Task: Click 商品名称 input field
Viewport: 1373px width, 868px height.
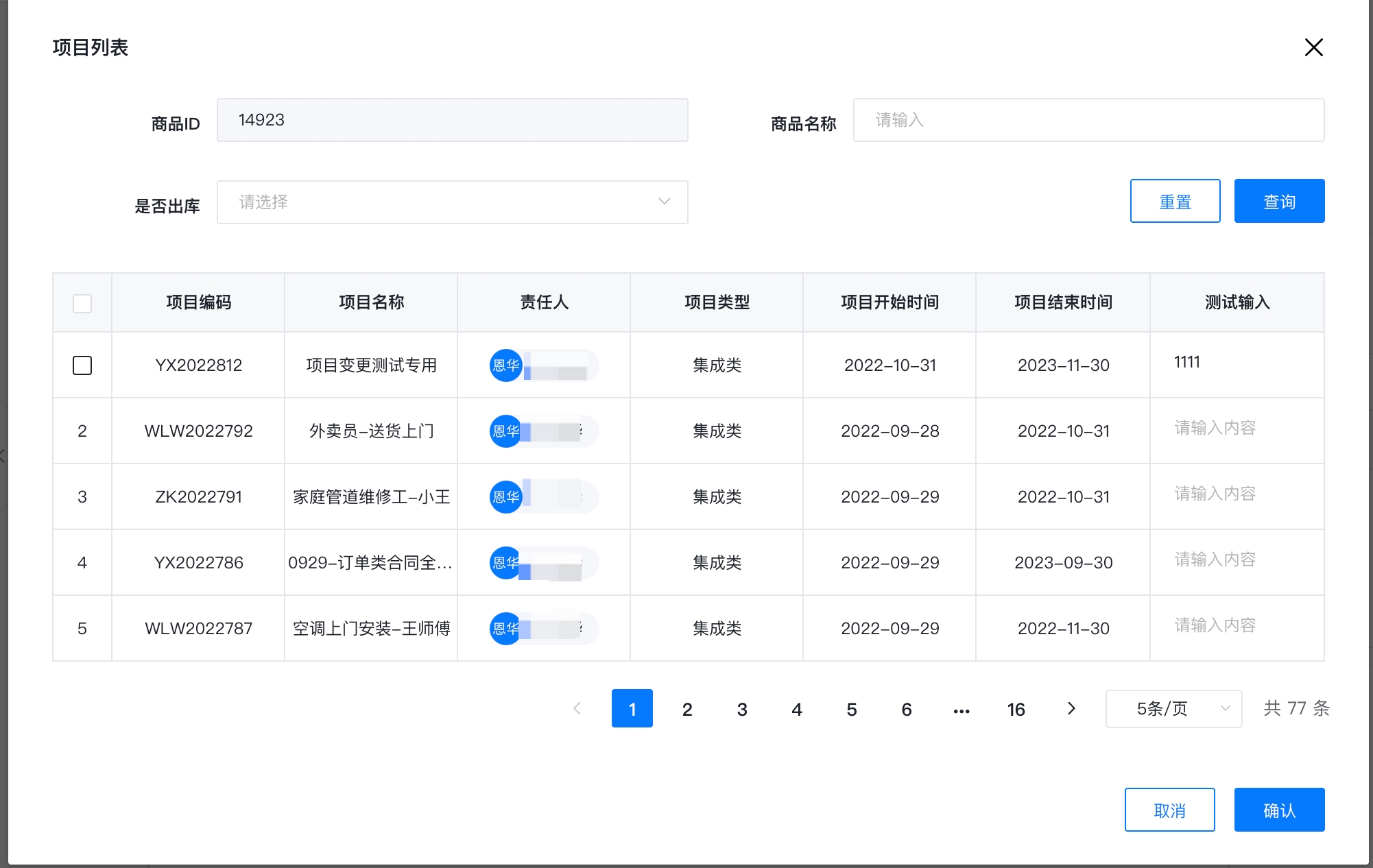Action: click(1088, 120)
